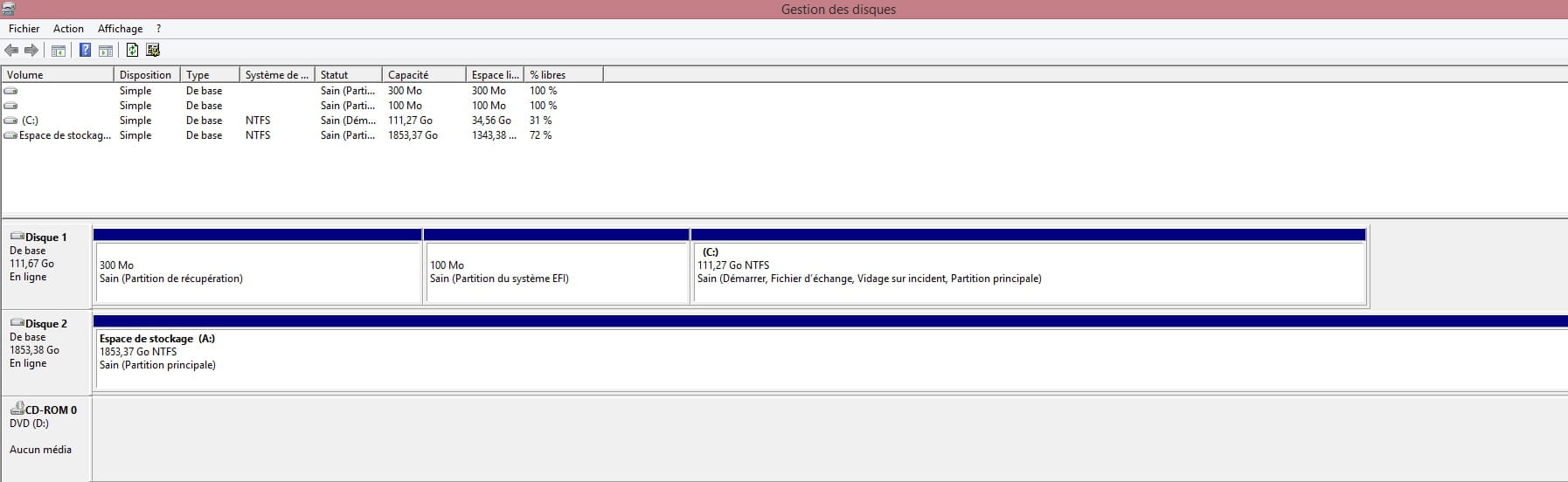
Task: Click the '72 %' free percentage cell
Action: 541,135
